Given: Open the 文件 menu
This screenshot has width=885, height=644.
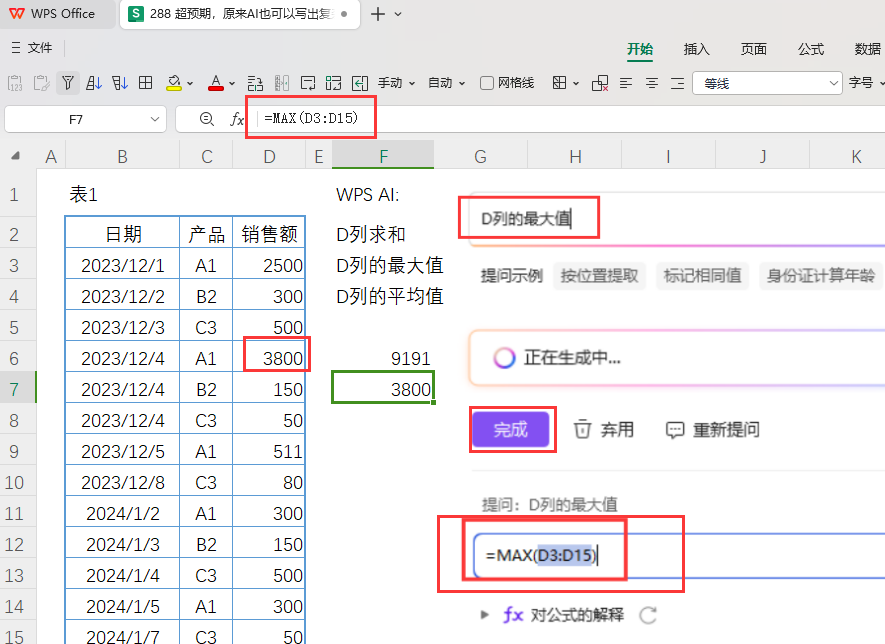Looking at the screenshot, I should click(32, 48).
